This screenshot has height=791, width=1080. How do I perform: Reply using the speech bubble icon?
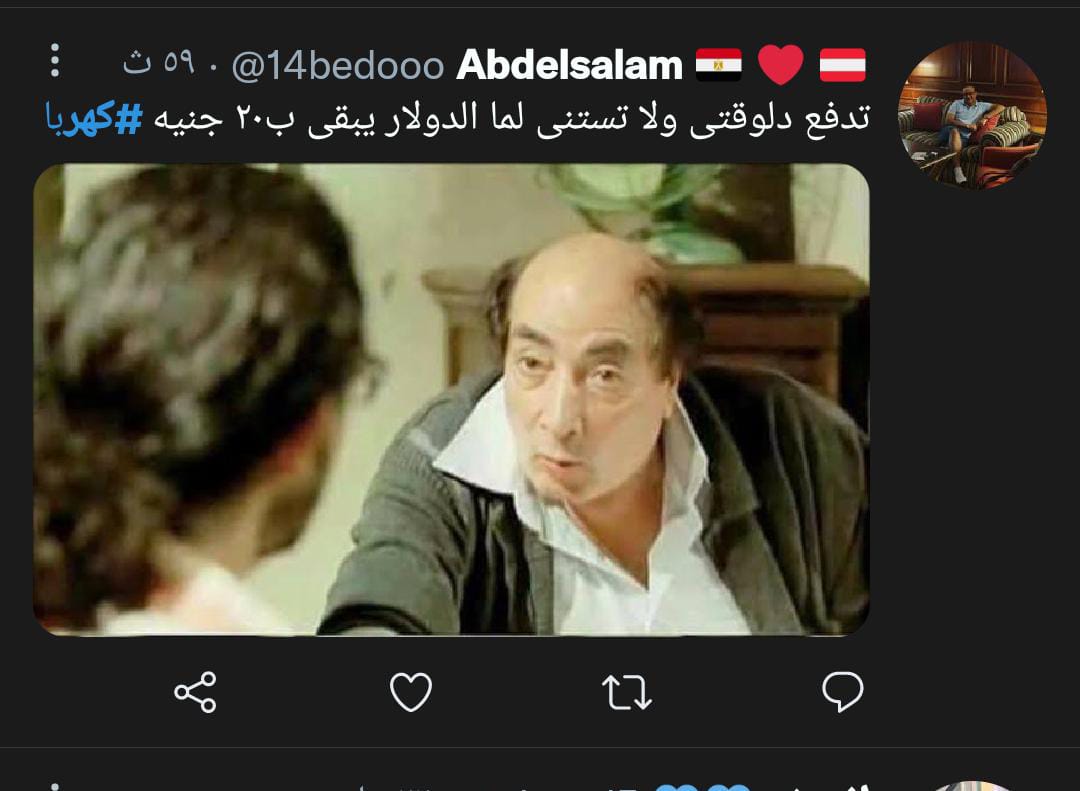pyautogui.click(x=842, y=692)
